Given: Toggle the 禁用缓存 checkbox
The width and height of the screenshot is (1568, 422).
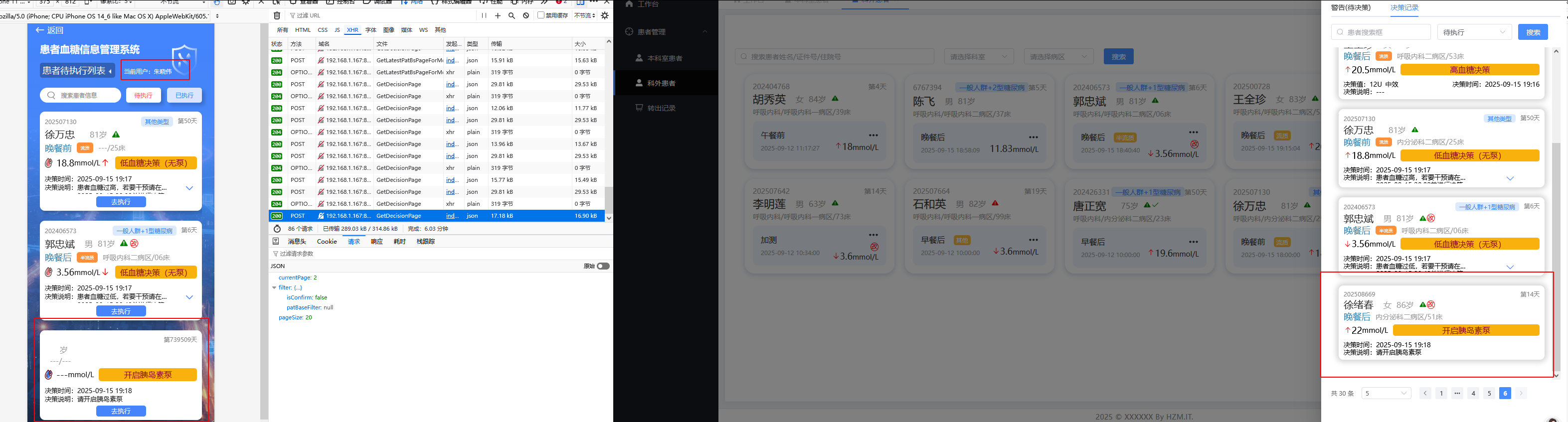Looking at the screenshot, I should coord(540,16).
